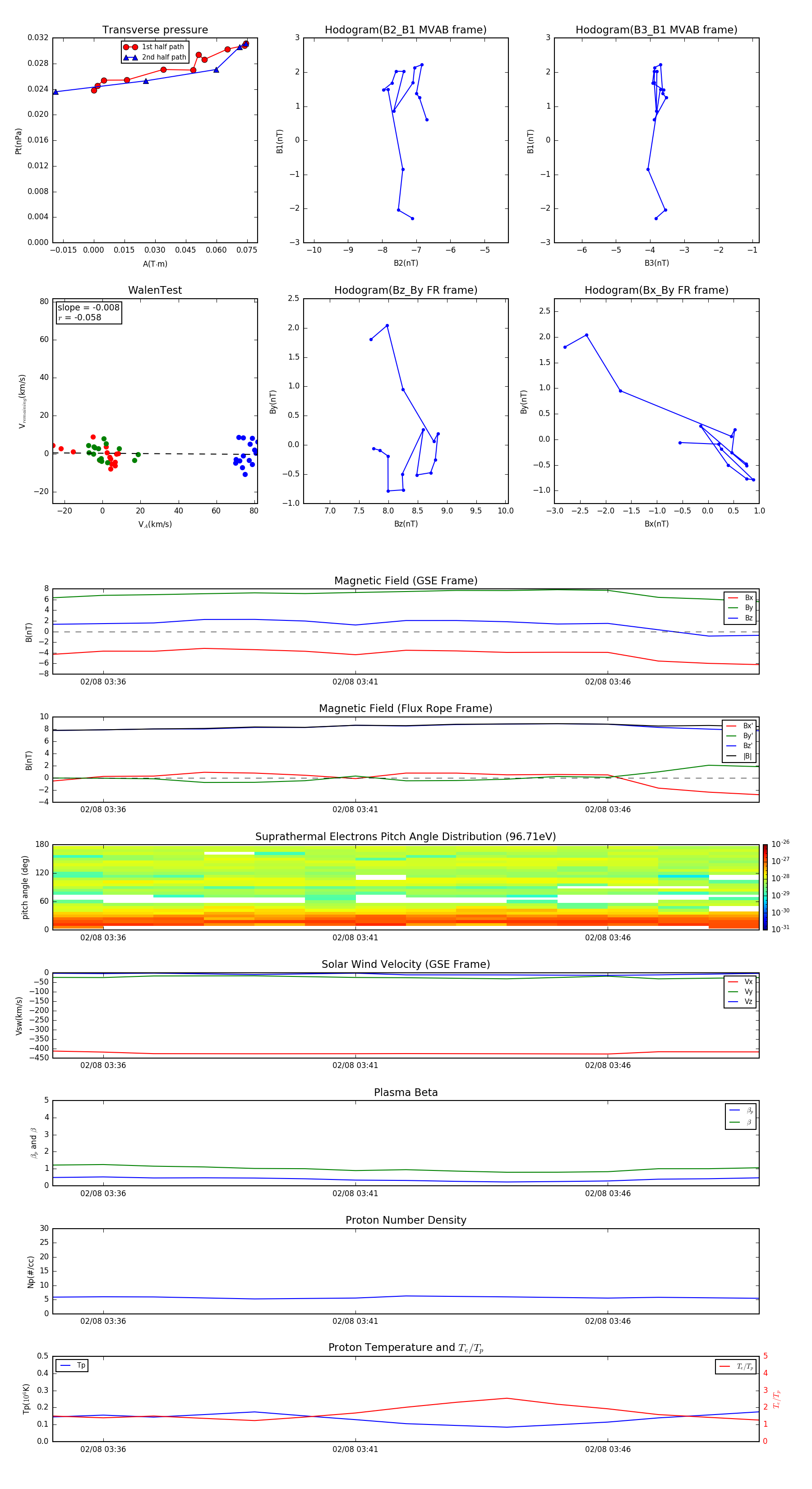Screen dimensions: 812x1489
Task: Click the 'Vy' legend entry
Action: click(740, 991)
